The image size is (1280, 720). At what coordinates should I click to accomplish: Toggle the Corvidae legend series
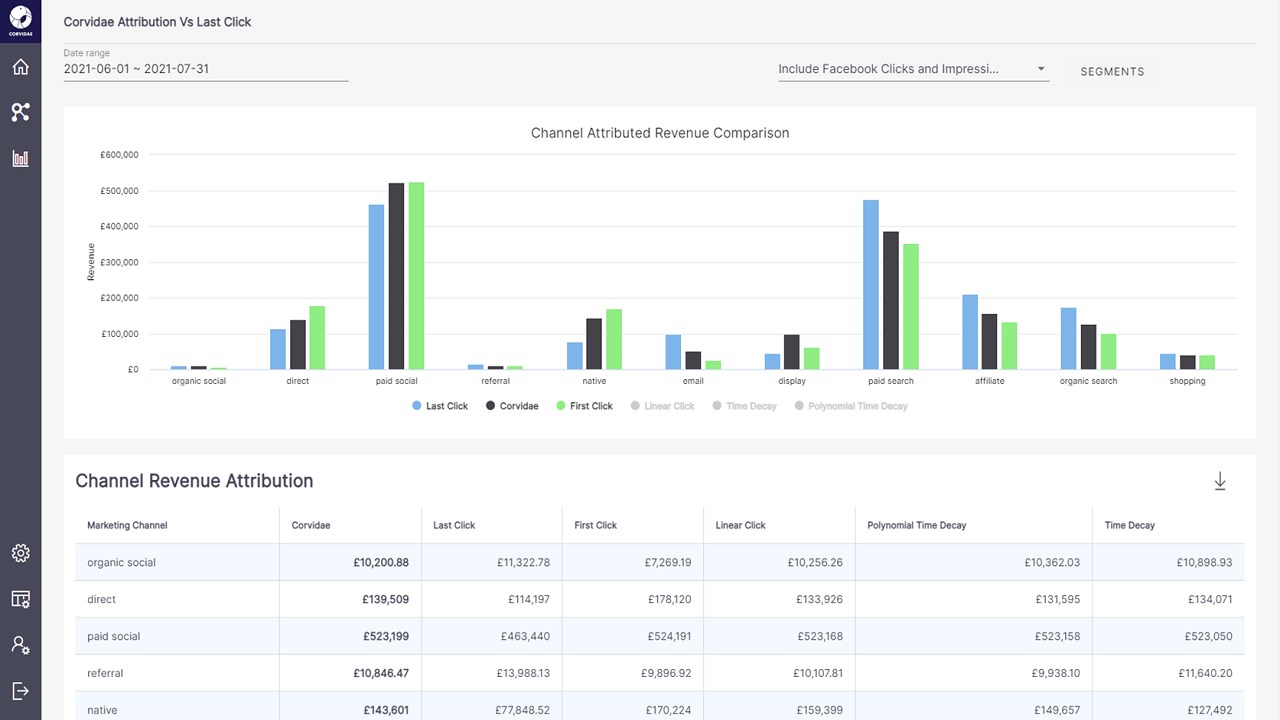pos(512,406)
